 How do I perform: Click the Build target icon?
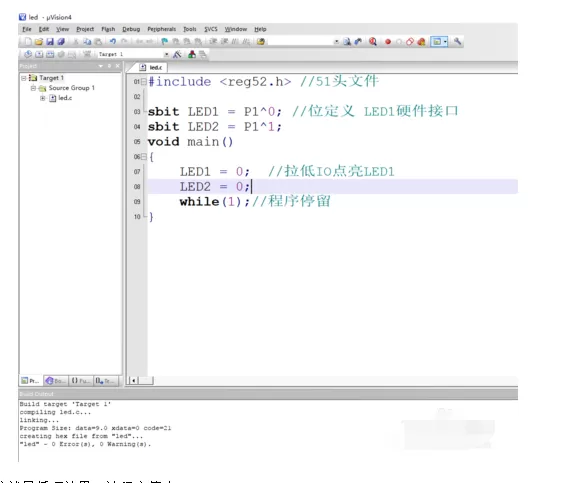coord(39,54)
